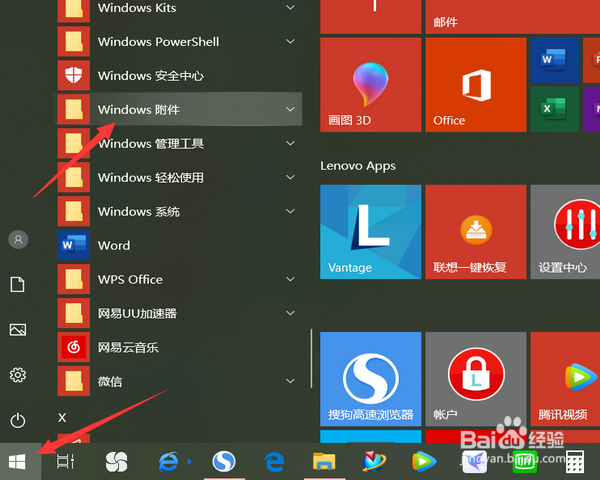This screenshot has width=600, height=480.
Task: Open the iQIYI green taskbar icon
Action: [x=525, y=462]
